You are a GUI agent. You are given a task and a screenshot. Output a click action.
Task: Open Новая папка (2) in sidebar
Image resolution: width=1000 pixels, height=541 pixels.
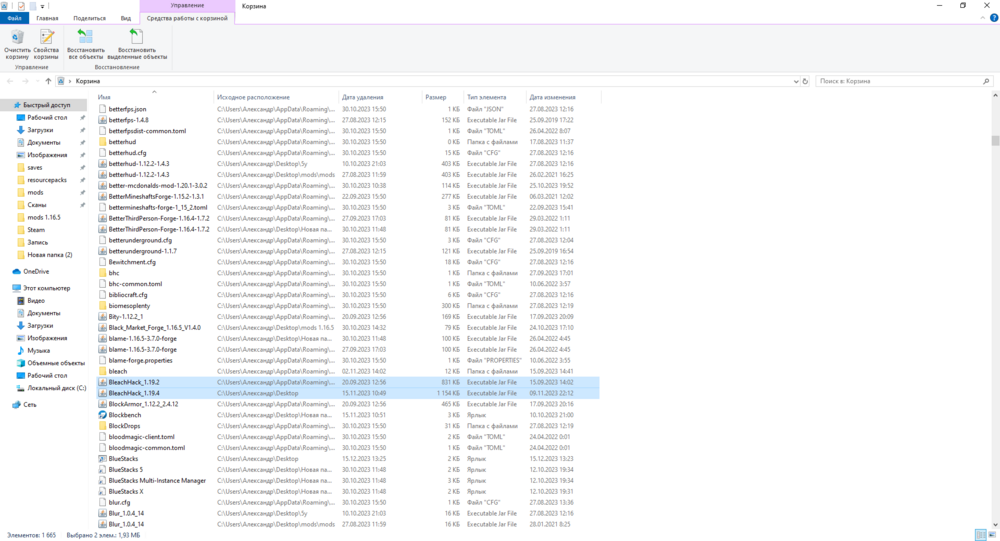coord(49,255)
